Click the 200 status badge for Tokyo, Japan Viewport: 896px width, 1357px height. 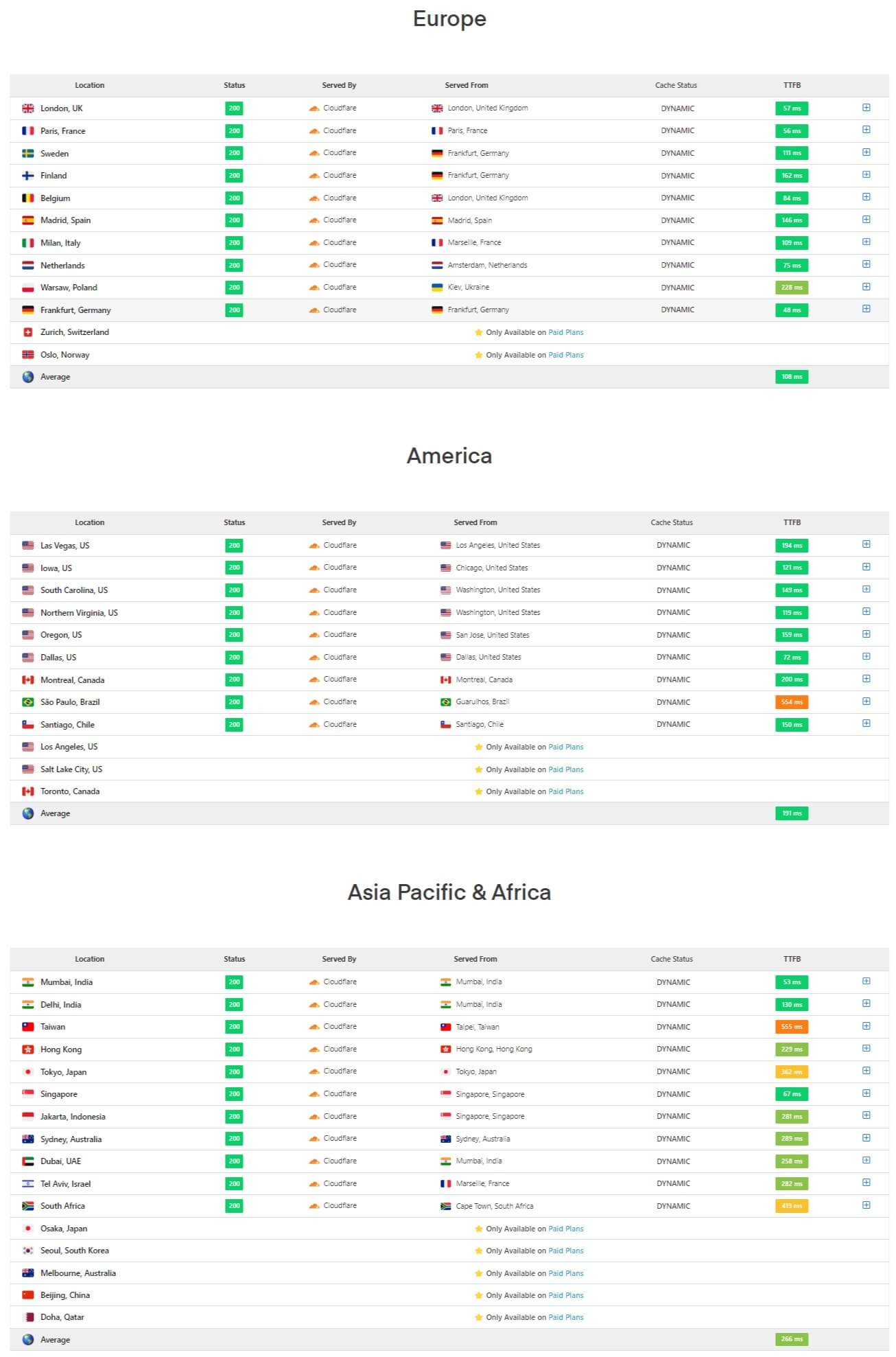click(234, 1071)
